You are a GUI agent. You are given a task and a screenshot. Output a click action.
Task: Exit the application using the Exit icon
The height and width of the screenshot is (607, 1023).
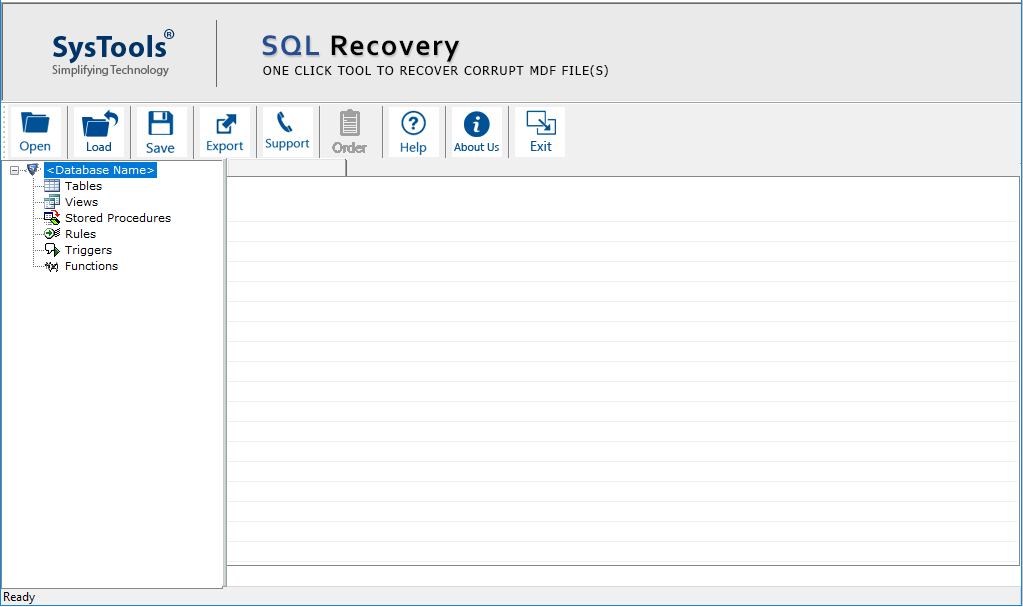point(540,132)
